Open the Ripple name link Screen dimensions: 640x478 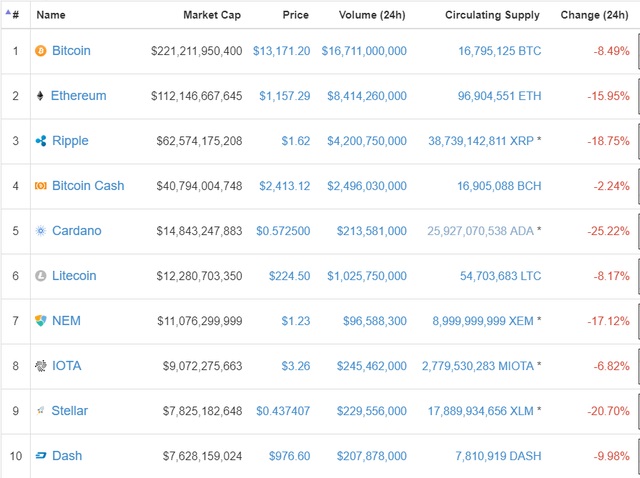click(70, 141)
